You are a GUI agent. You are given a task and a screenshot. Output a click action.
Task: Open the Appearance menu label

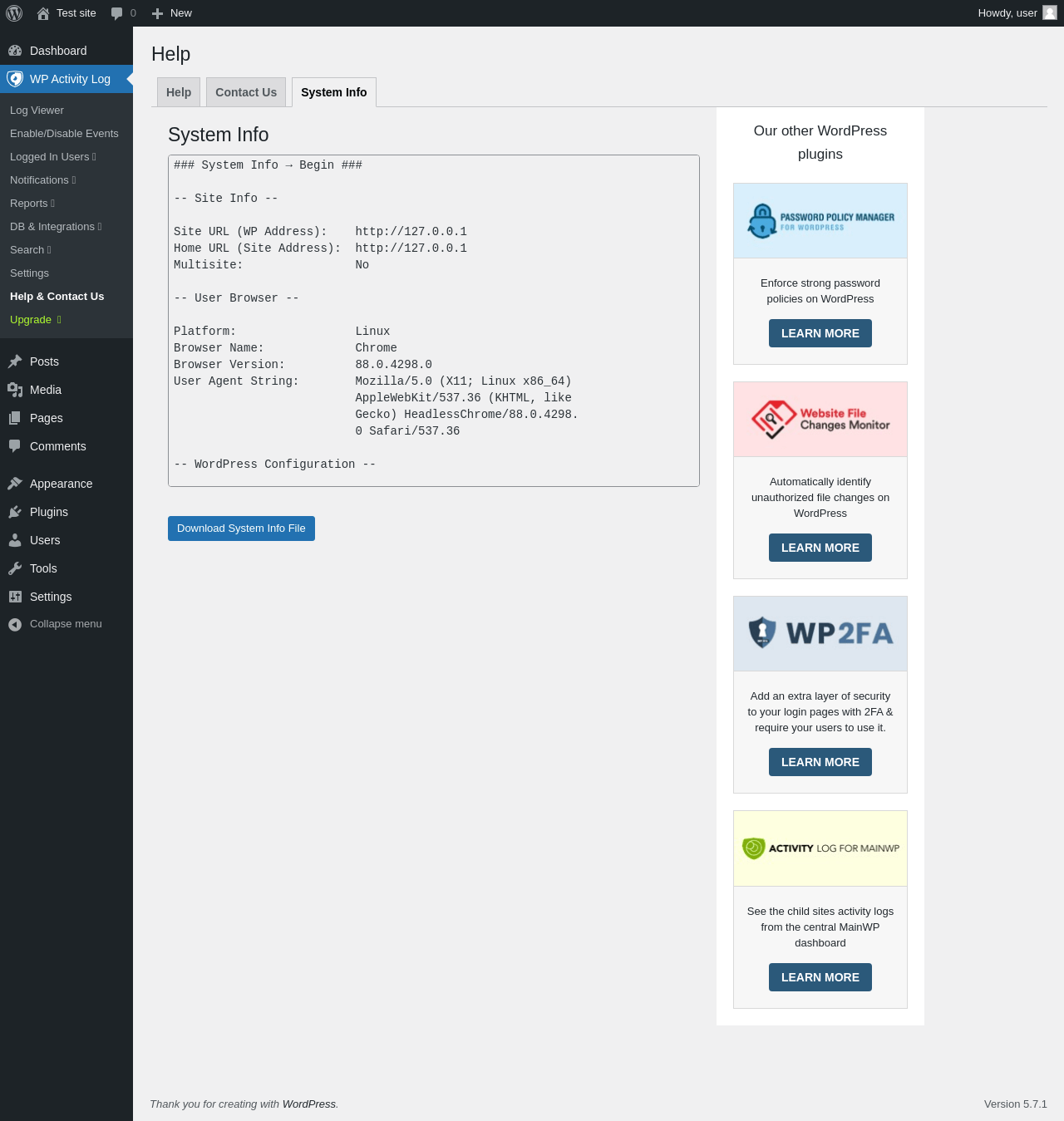(x=62, y=484)
